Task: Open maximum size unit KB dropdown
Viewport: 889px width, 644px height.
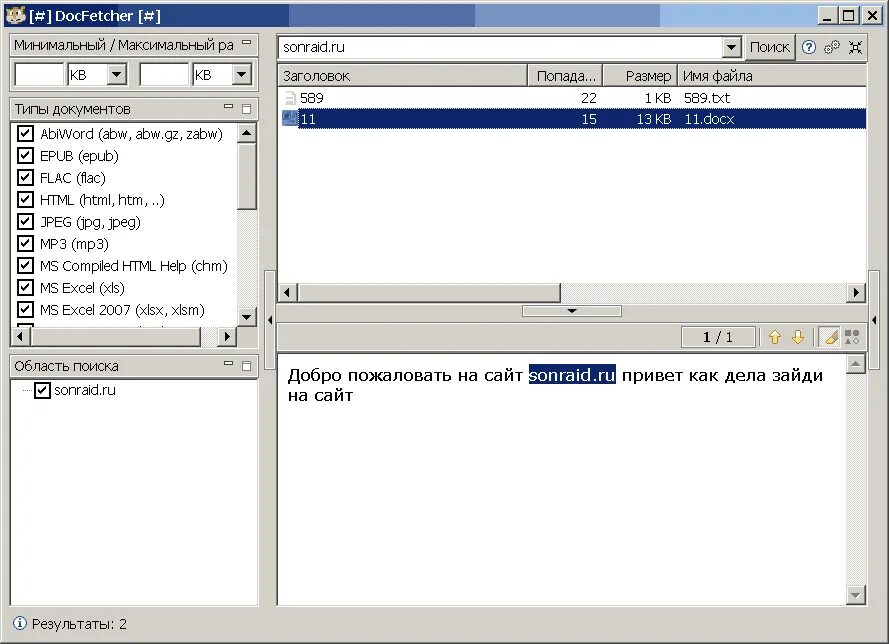Action: (x=242, y=74)
